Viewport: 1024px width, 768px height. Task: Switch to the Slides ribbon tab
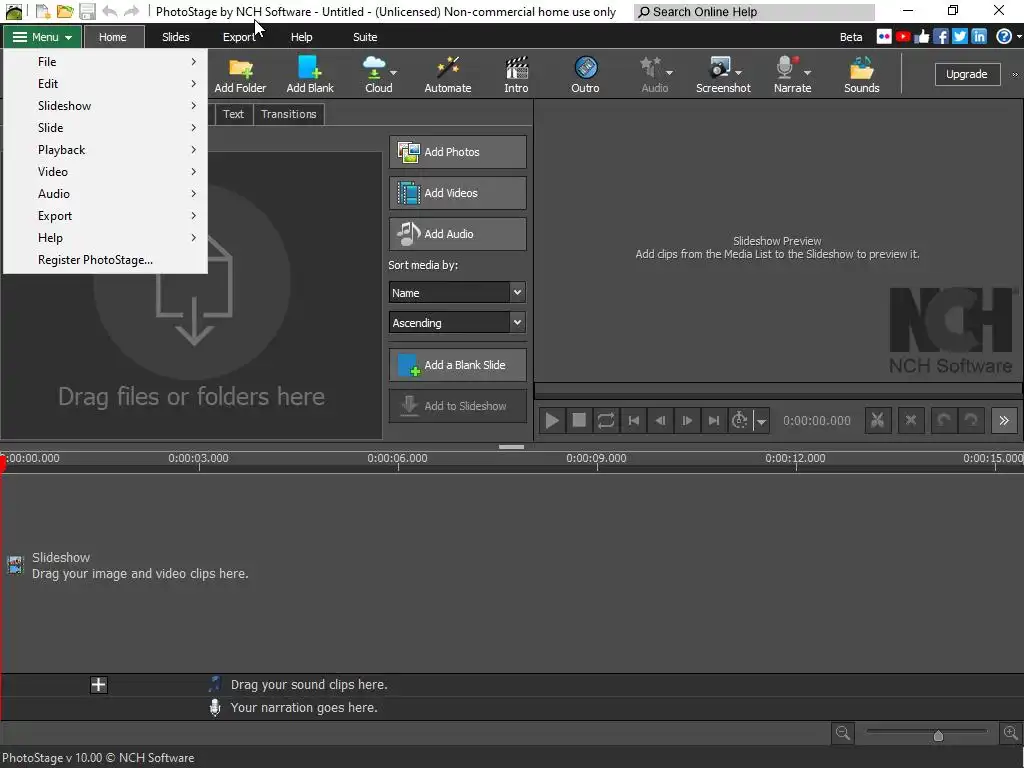[x=176, y=37]
